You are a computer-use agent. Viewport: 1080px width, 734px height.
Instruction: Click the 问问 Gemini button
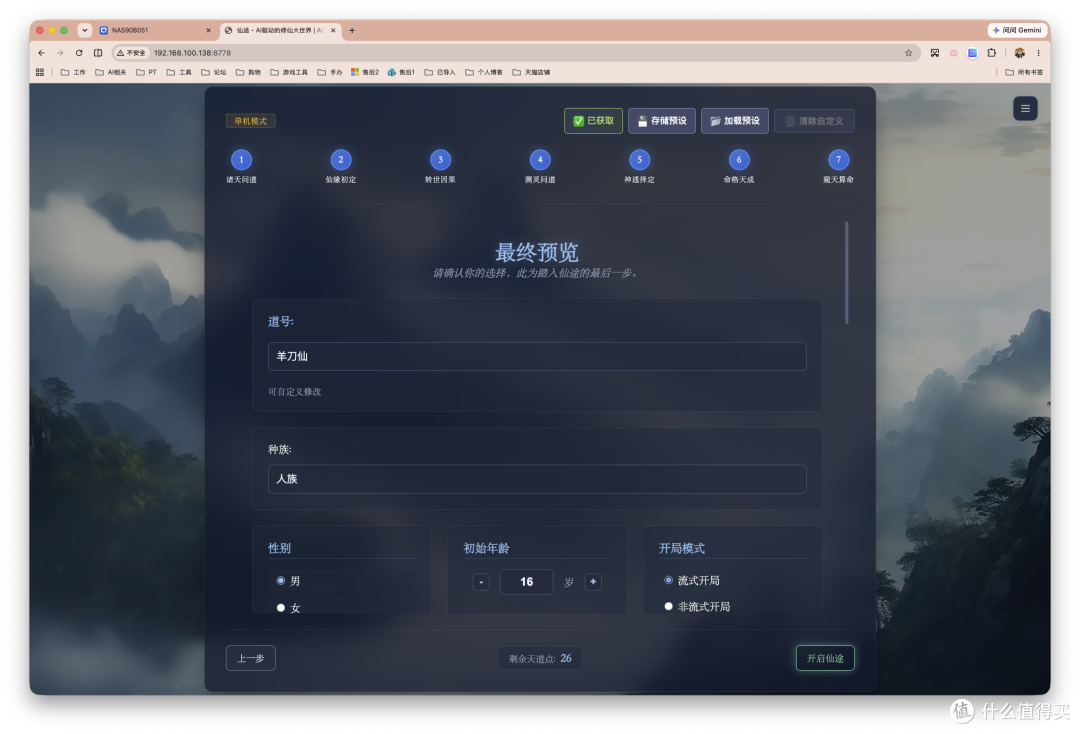click(x=1017, y=30)
